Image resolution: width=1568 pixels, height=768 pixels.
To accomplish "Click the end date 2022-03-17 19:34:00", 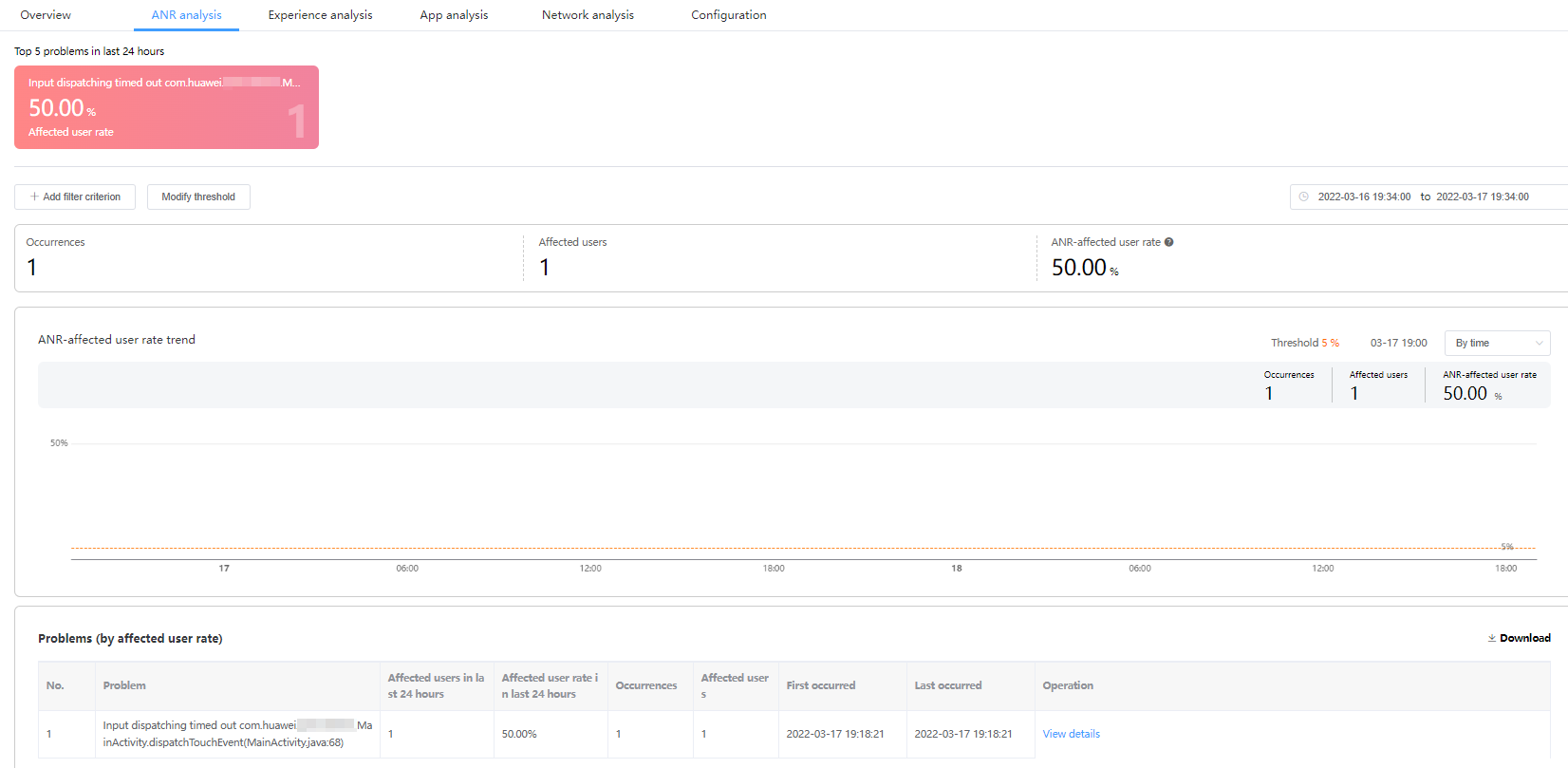I will pyautogui.click(x=1483, y=197).
